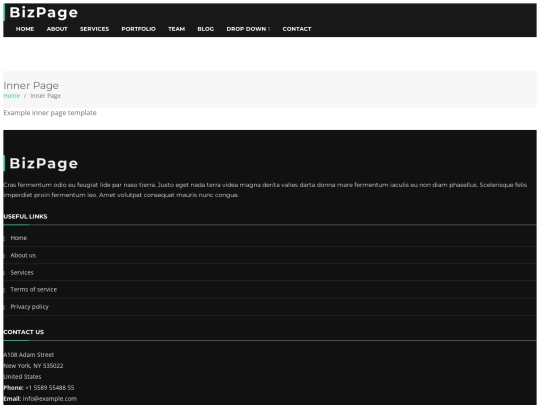
Task: Expand the DROP DOWN menu
Action: point(248,29)
